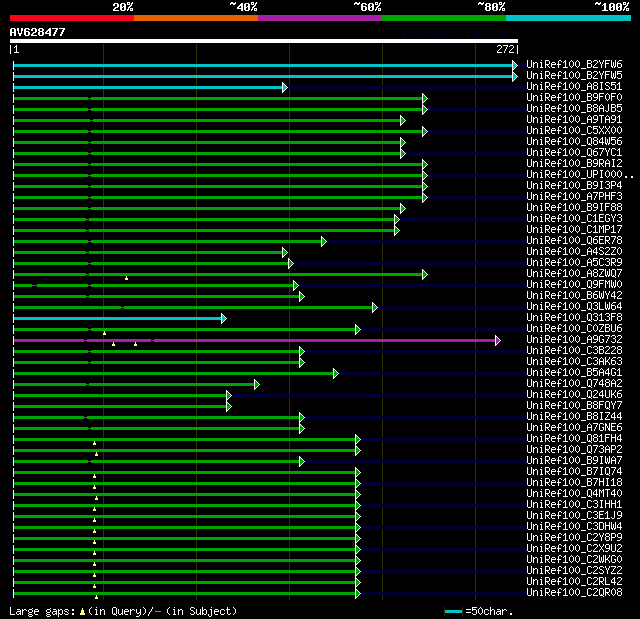Click the yellow gap marker below the UniRef100_C0ZBU6 bar

104,333
